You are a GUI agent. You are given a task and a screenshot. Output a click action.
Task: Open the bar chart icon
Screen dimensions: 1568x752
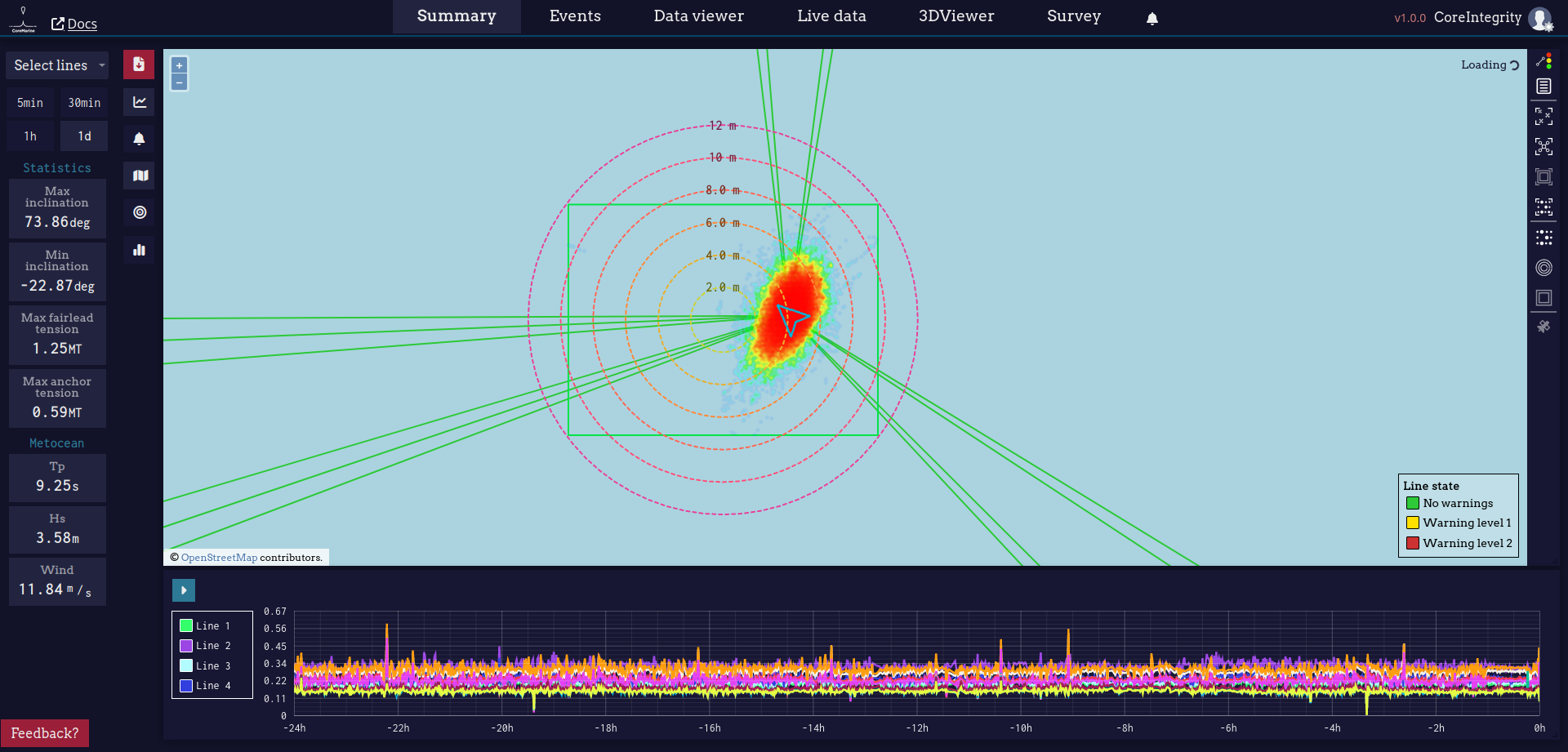140,250
